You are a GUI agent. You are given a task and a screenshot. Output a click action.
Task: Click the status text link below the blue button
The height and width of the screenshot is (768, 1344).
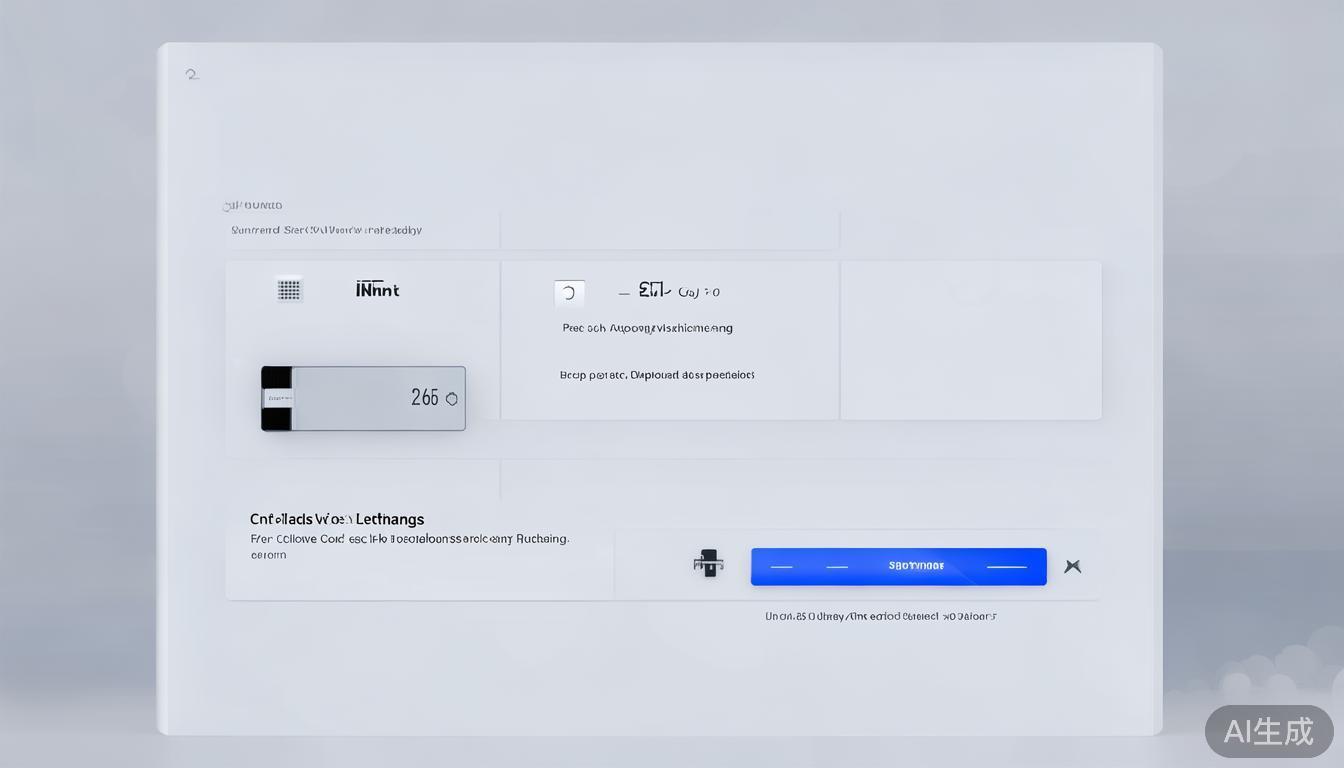[880, 615]
